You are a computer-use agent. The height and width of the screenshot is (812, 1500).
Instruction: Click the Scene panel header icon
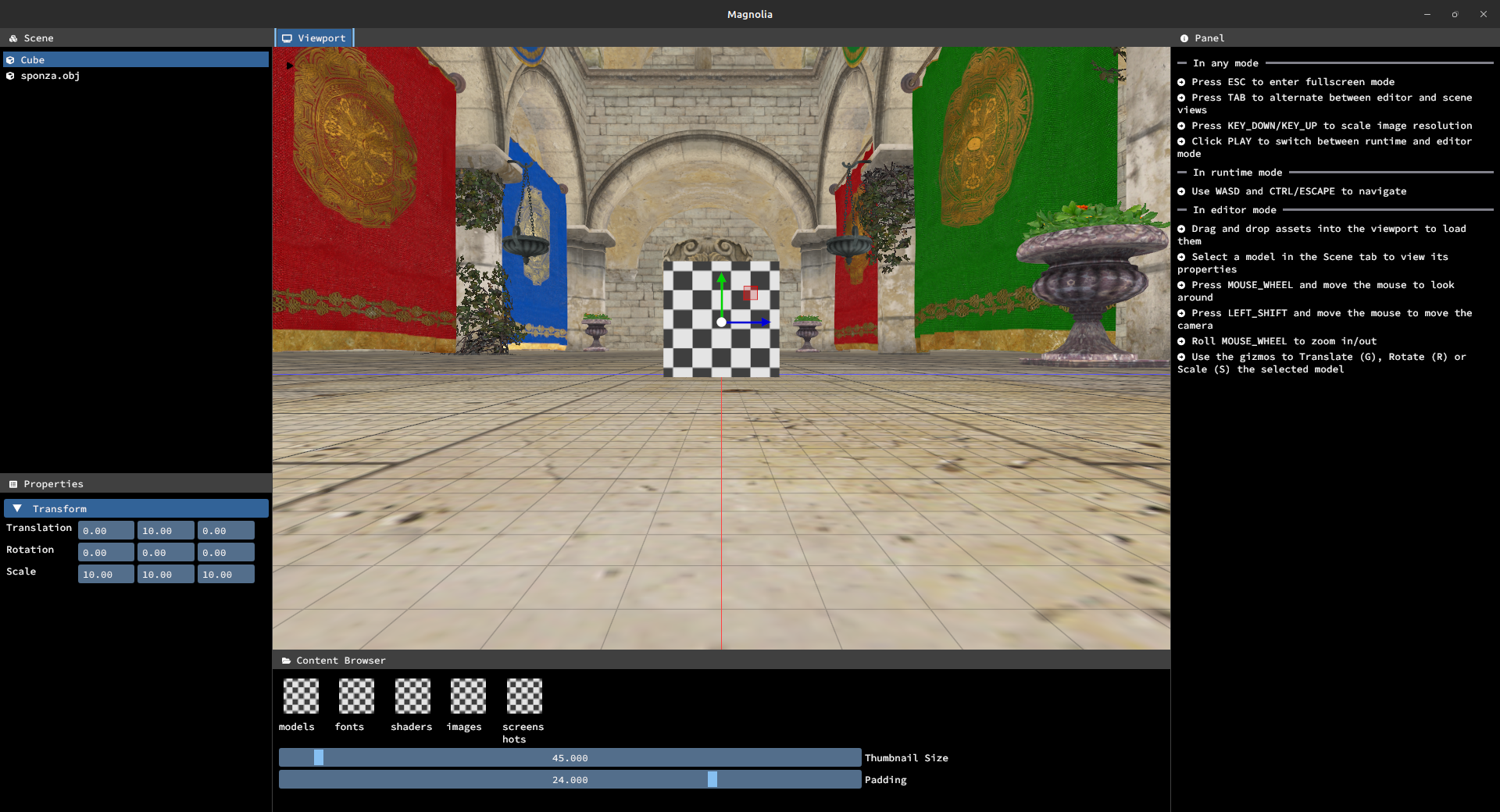[x=13, y=38]
